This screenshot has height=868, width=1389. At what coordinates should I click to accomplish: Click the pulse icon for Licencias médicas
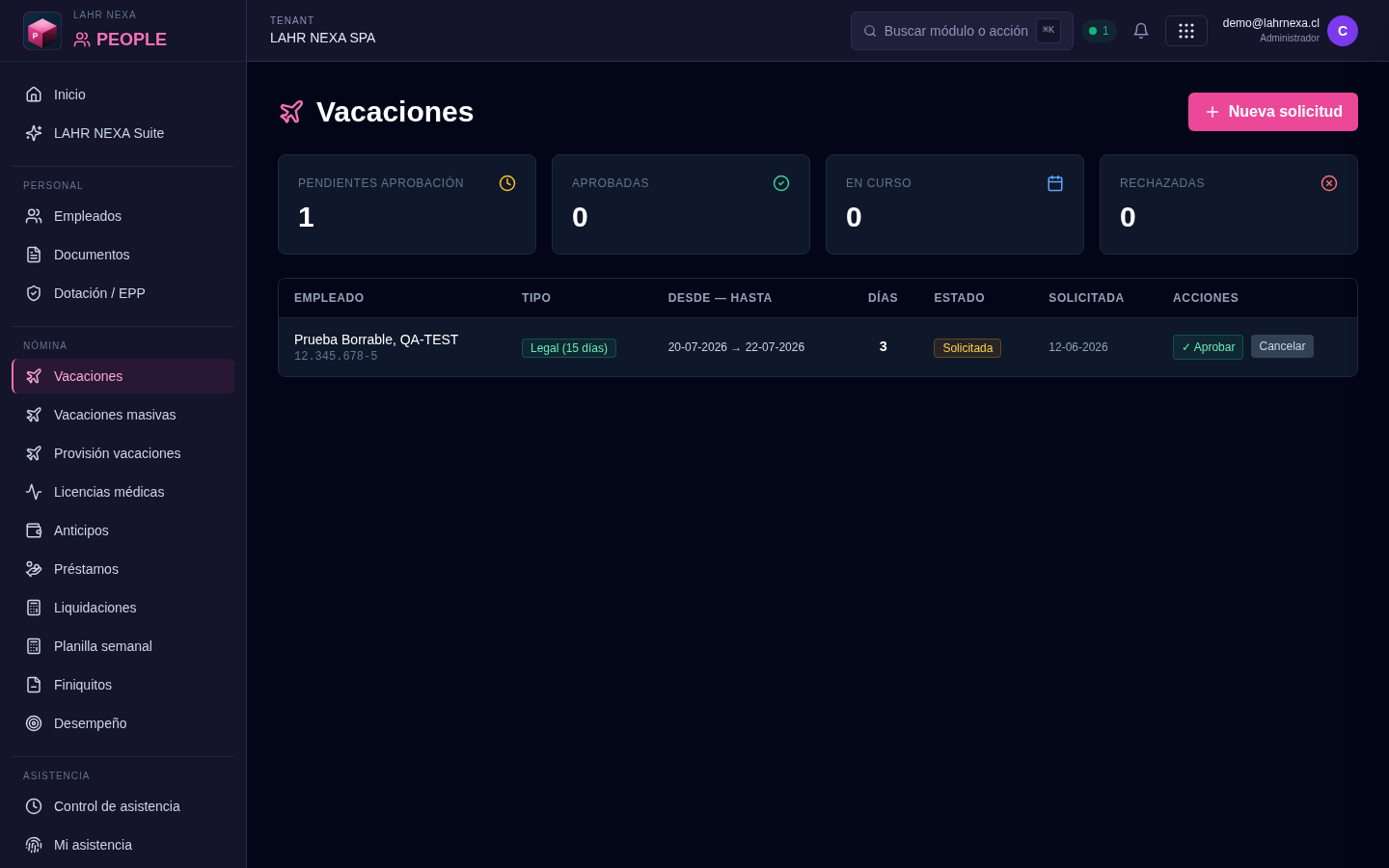point(34,492)
